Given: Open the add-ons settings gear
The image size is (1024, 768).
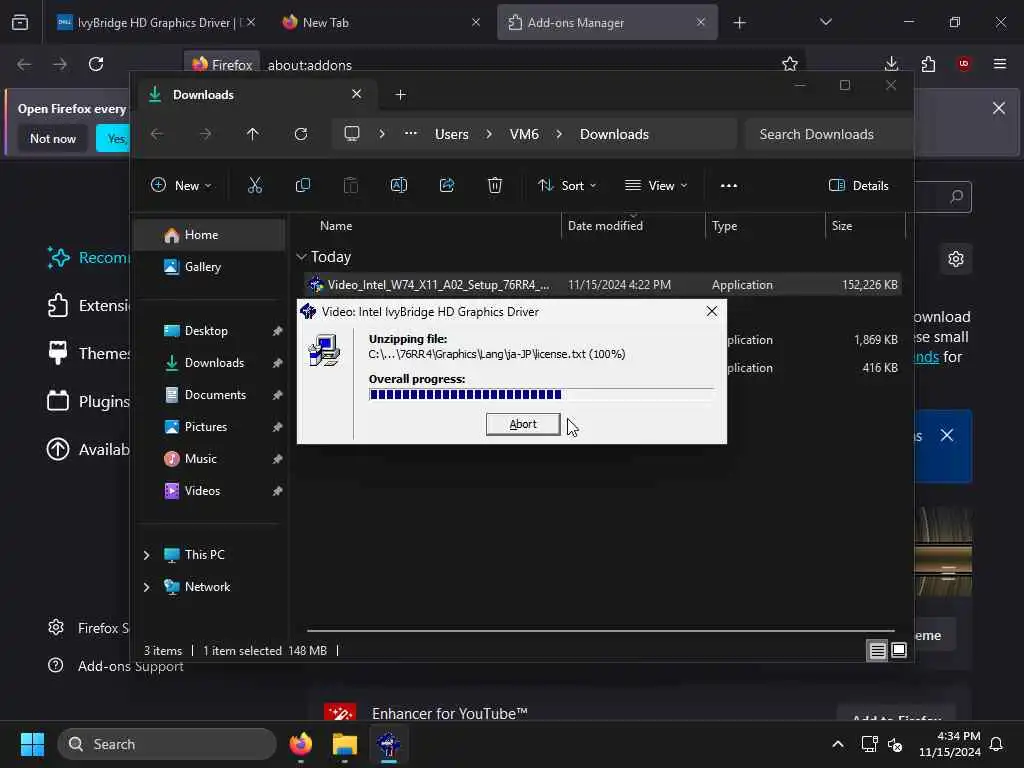Looking at the screenshot, I should (x=955, y=259).
